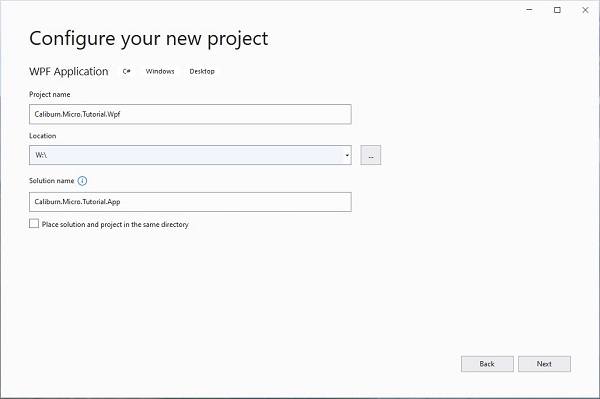Screen dimensions: 600x399
Task: Enable Place solution and project in same directory
Action: pyautogui.click(x=34, y=223)
